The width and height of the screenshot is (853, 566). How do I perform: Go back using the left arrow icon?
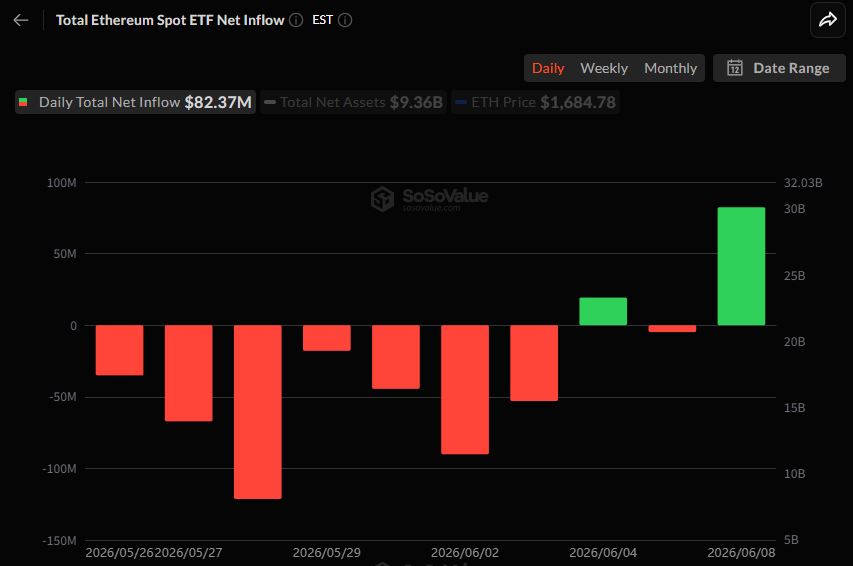(21, 20)
